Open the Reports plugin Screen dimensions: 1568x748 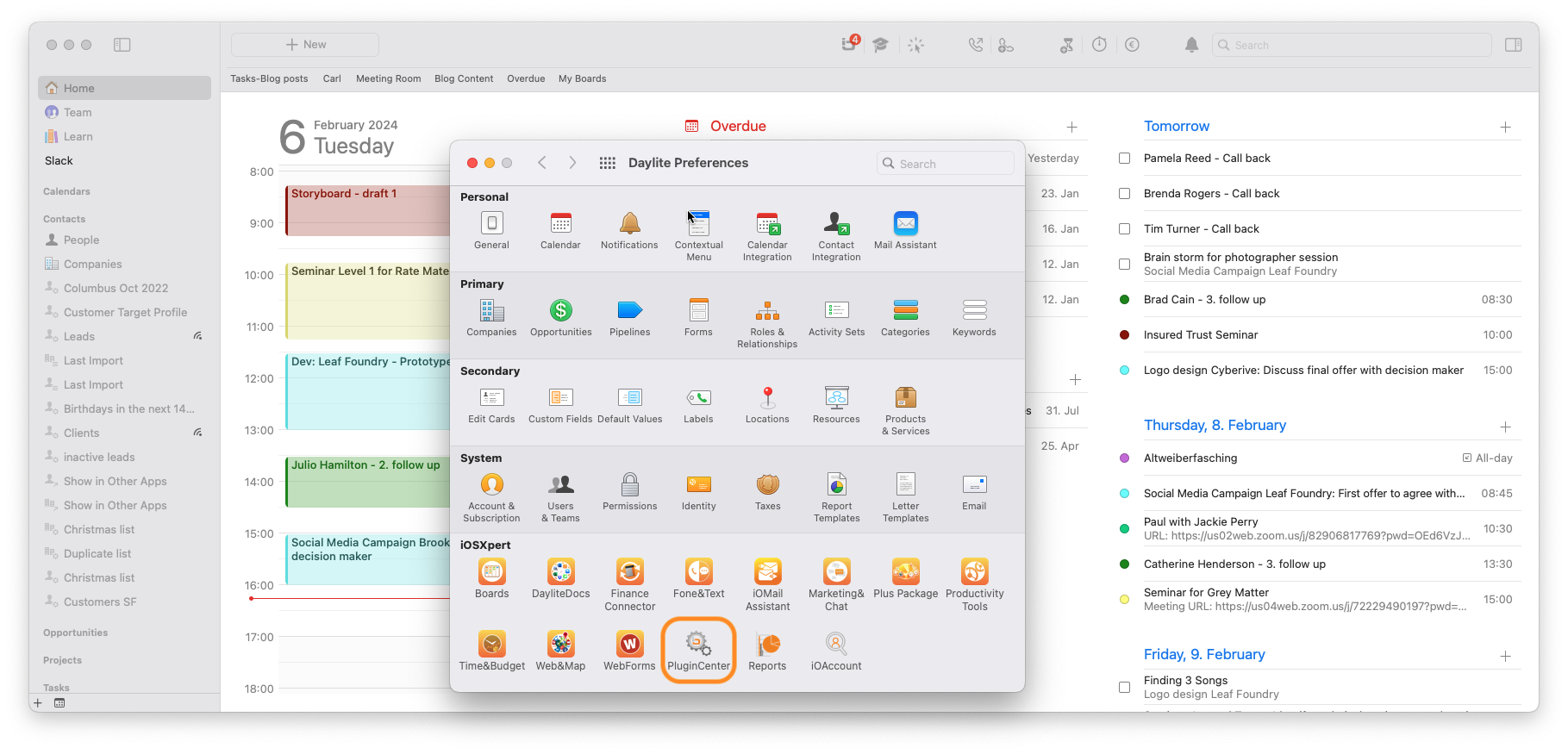[767, 651]
